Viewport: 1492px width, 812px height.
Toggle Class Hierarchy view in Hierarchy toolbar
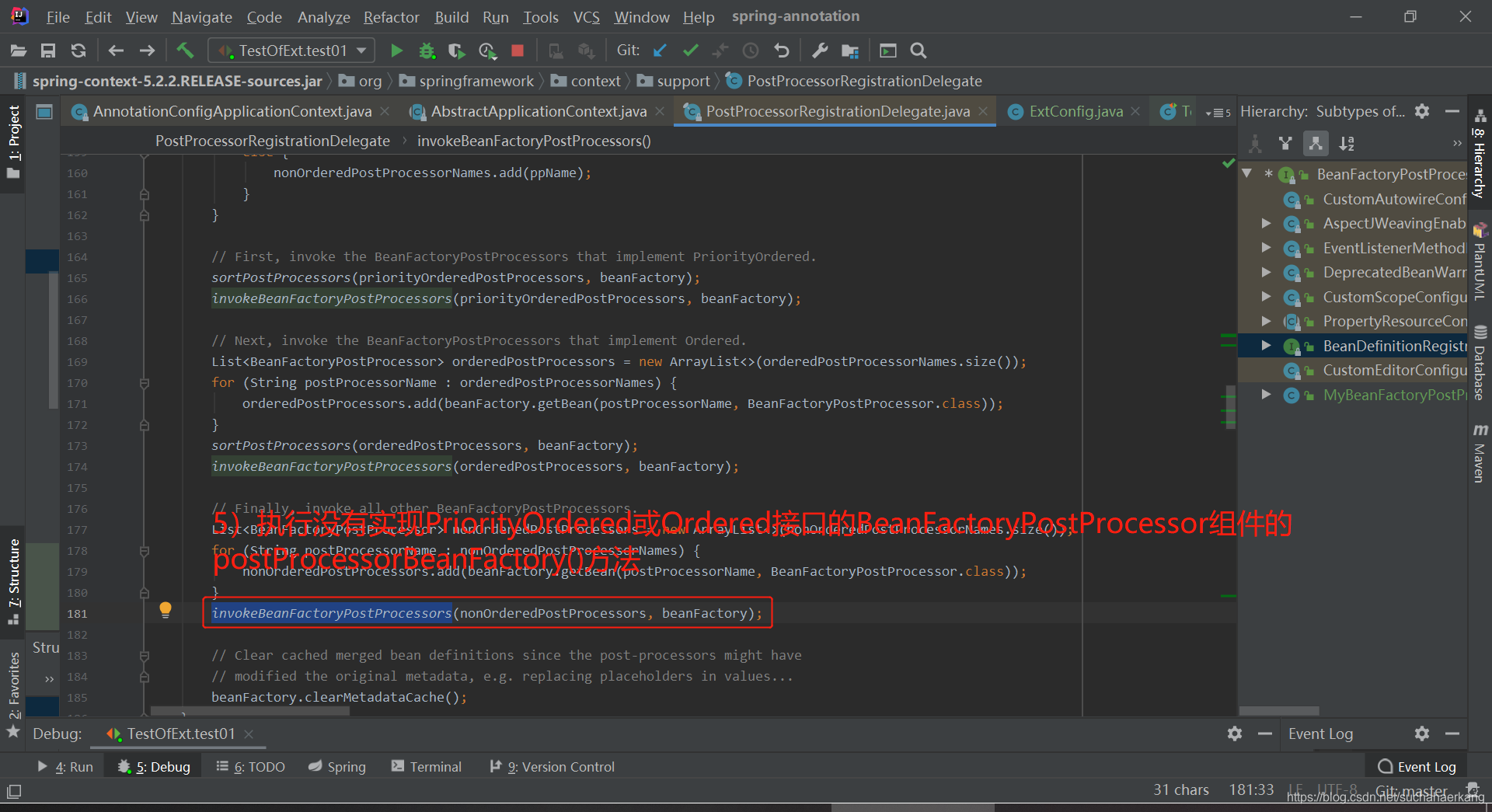1255,144
